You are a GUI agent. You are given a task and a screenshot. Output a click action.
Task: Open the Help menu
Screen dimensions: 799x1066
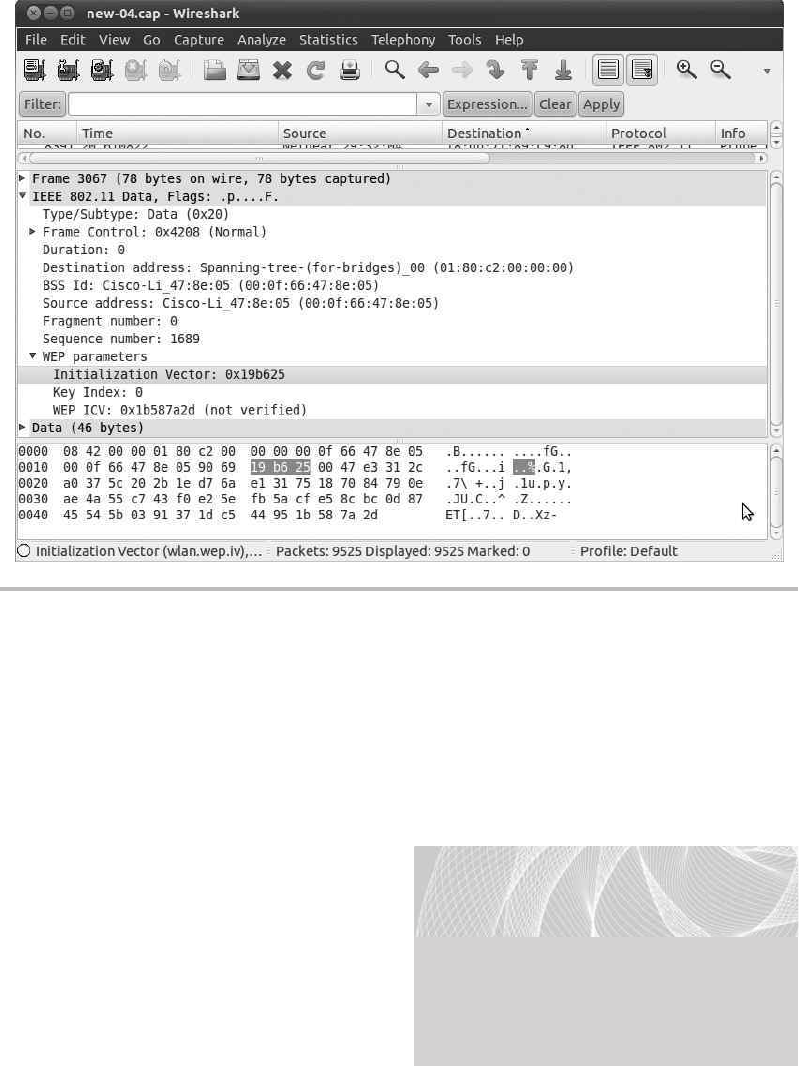(x=509, y=39)
